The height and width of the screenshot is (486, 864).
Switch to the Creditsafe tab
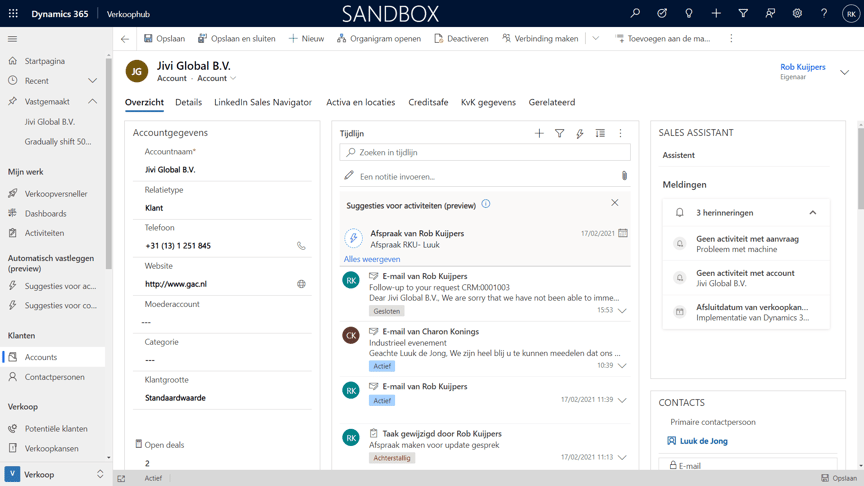click(x=428, y=102)
